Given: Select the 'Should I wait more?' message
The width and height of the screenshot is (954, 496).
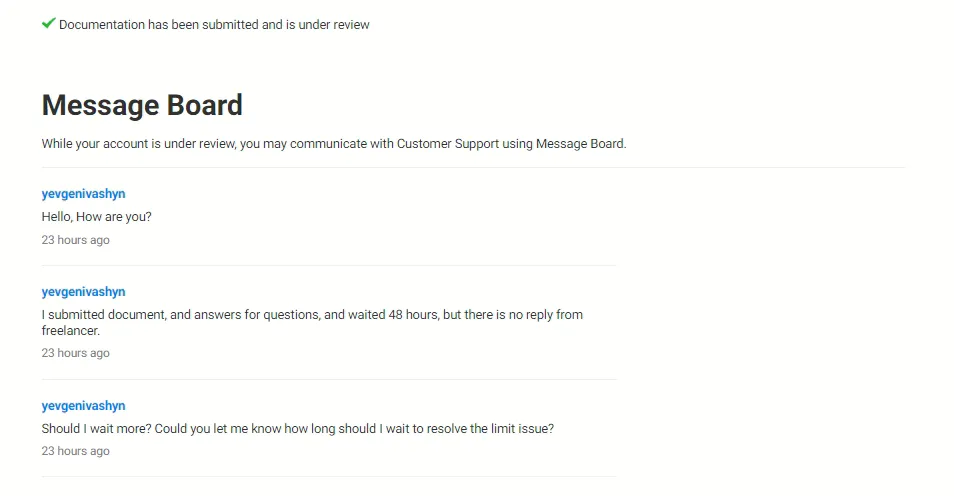Looking at the screenshot, I should pyautogui.click(x=297, y=429).
